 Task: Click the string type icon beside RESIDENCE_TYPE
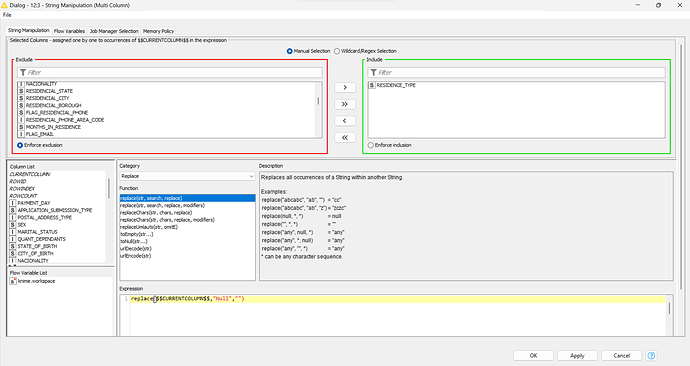(372, 85)
